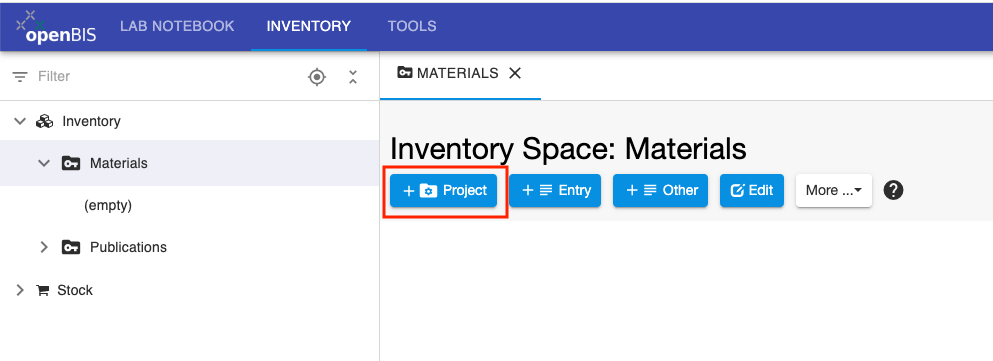Click the locate target icon in sidebar
This screenshot has width=993, height=361.
(317, 77)
